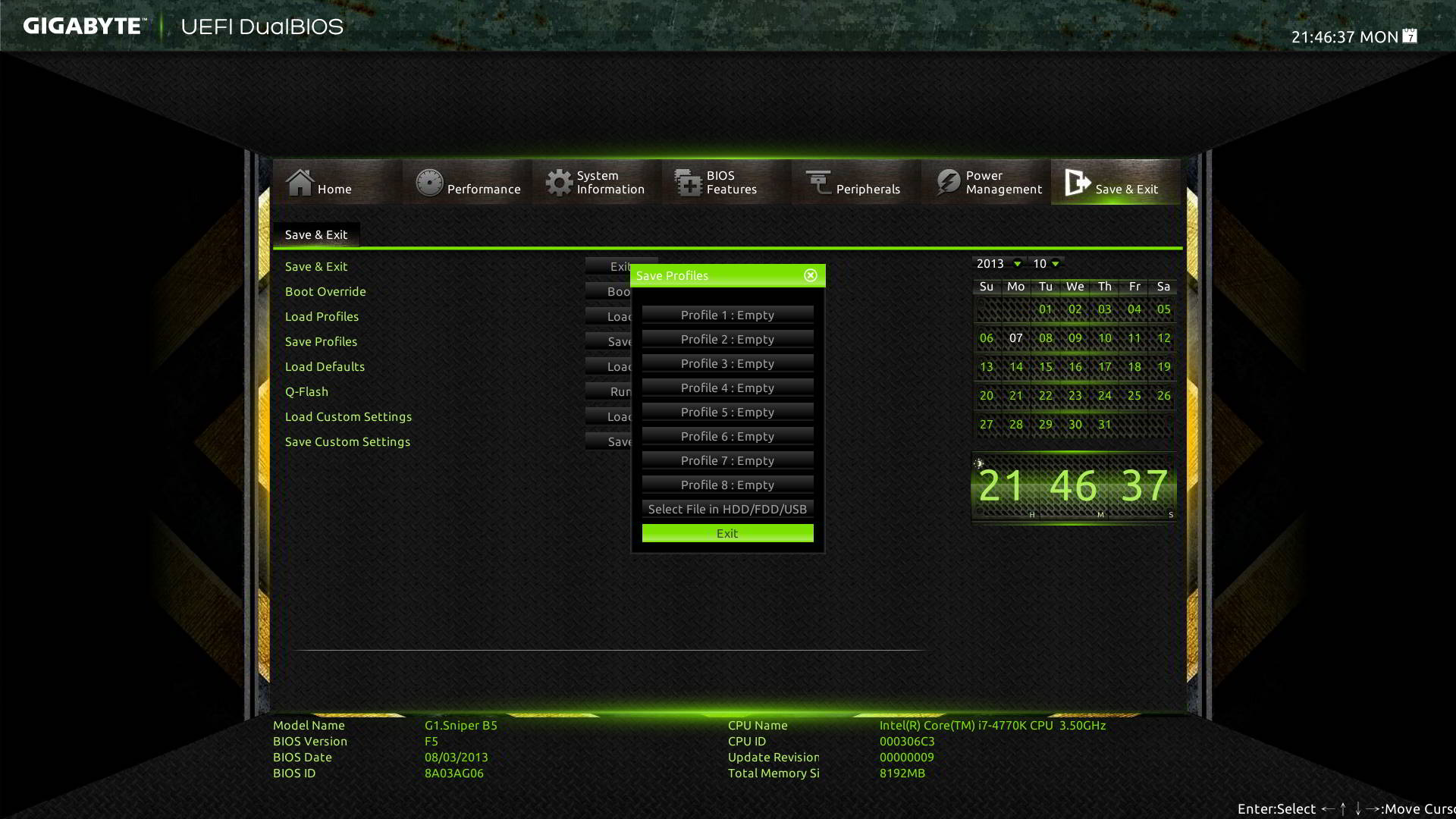The width and height of the screenshot is (1456, 819).
Task: Select calendar day 01
Action: coord(1046,309)
